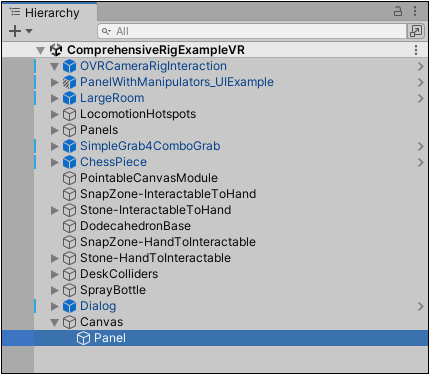Viewport: 430px width, 375px height.
Task: Open the plus create-object dropdown
Action: tap(20, 31)
